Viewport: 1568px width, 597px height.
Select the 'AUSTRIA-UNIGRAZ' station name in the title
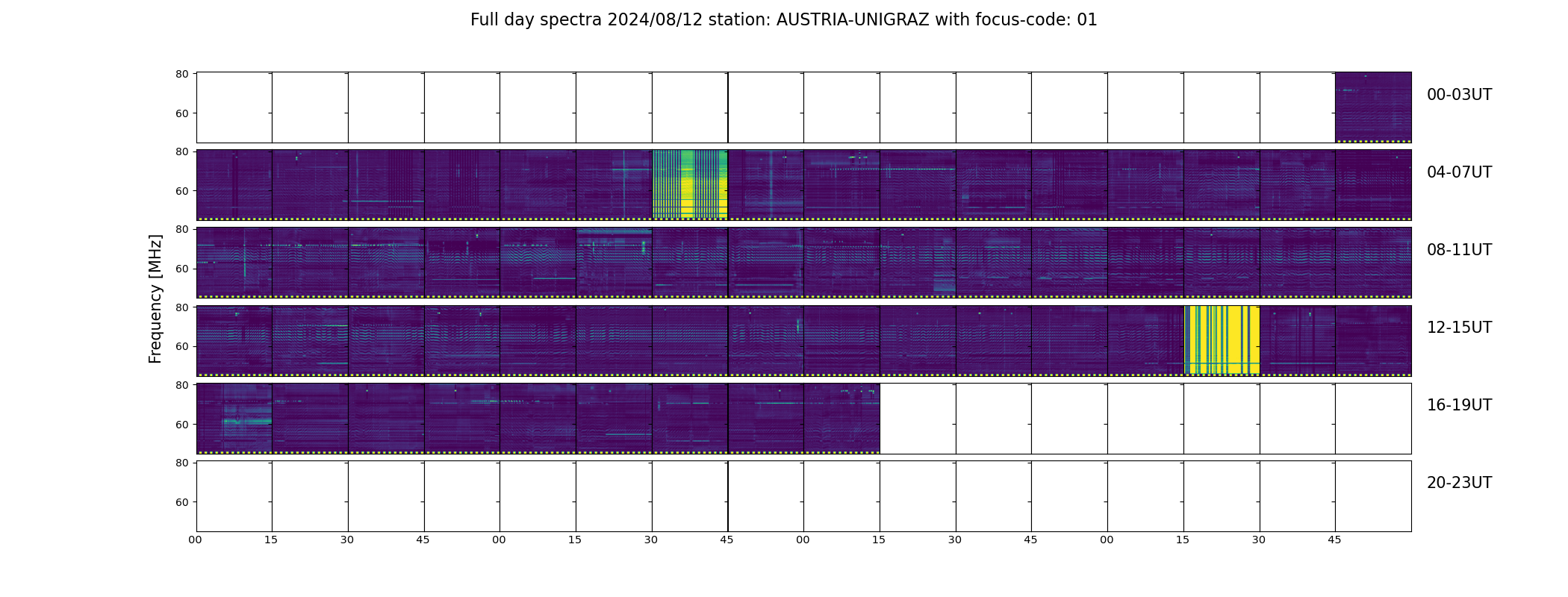tap(853, 20)
